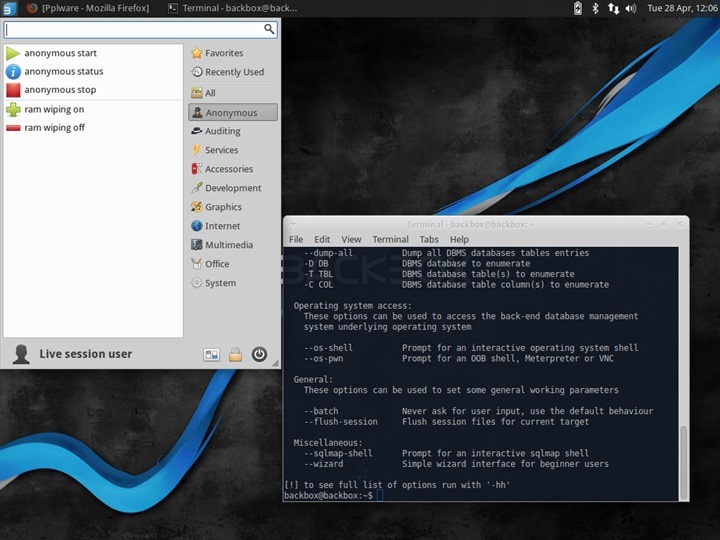Open System category
The image size is (720, 540).
pyautogui.click(x=233, y=283)
